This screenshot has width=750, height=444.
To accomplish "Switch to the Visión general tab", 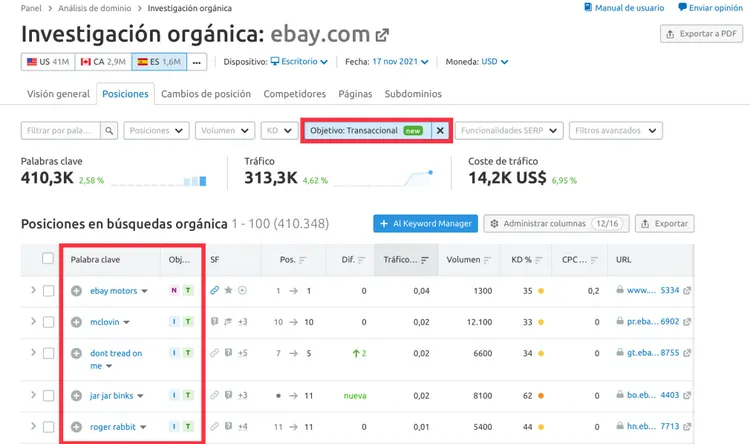I will click(58, 94).
